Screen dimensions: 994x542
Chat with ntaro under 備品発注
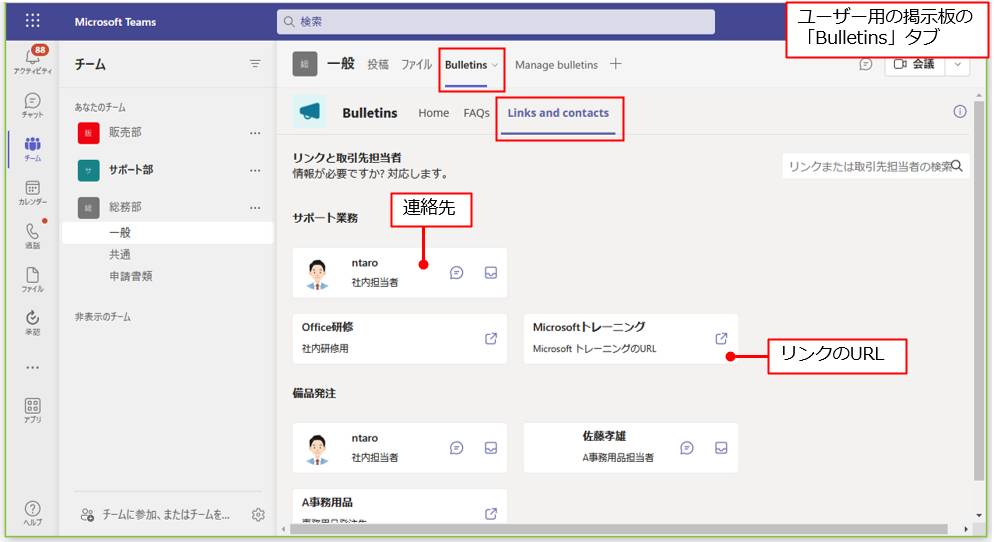click(456, 448)
